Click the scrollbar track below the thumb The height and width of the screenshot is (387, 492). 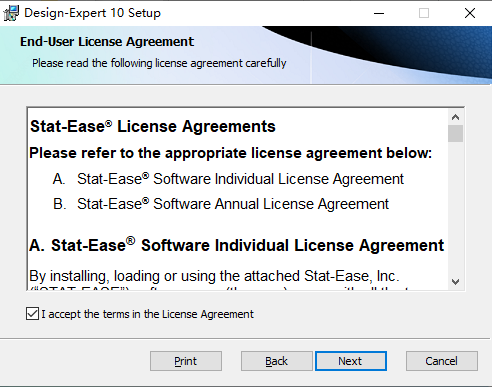pyautogui.click(x=455, y=208)
